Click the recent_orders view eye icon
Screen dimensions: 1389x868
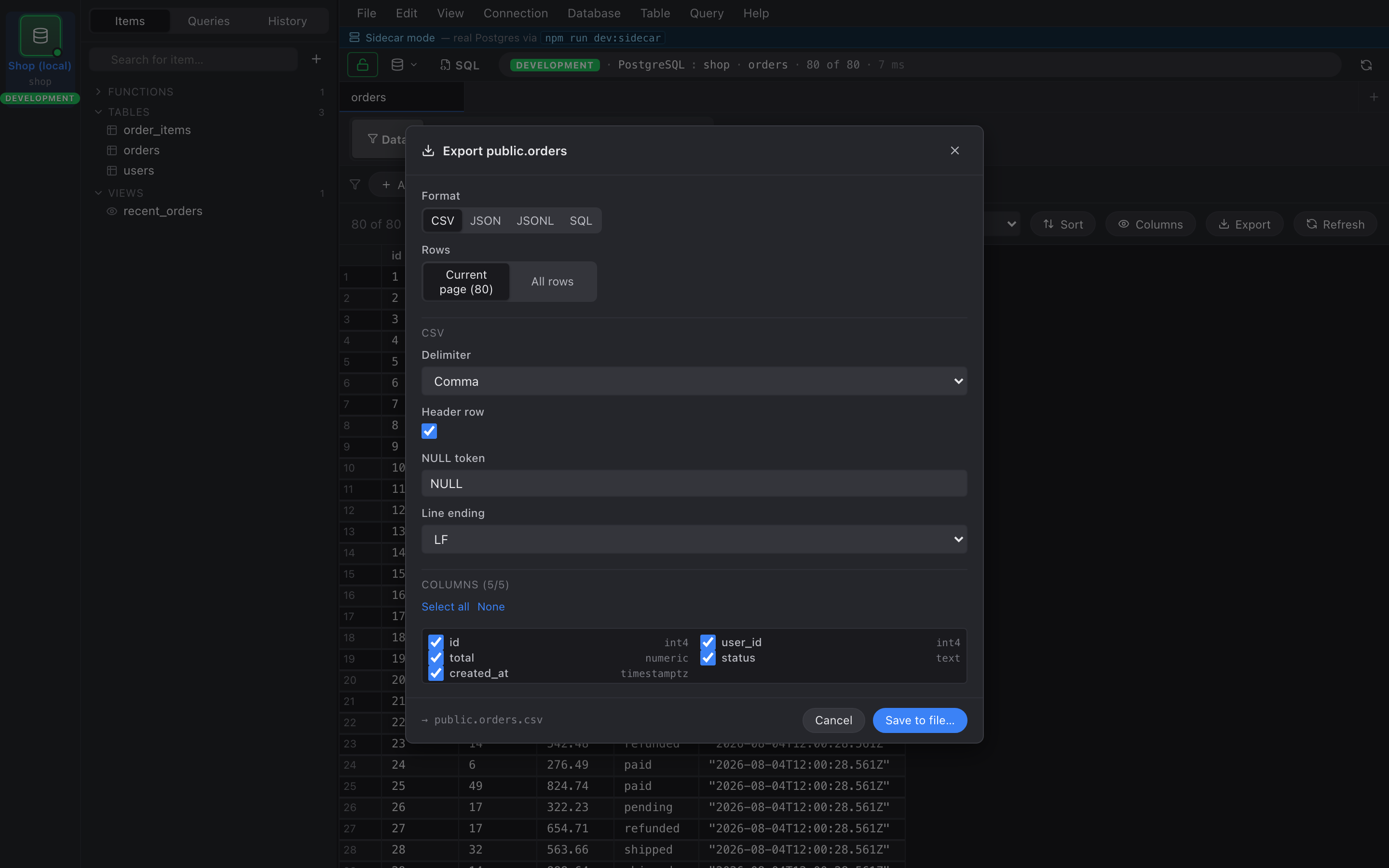[112, 211]
